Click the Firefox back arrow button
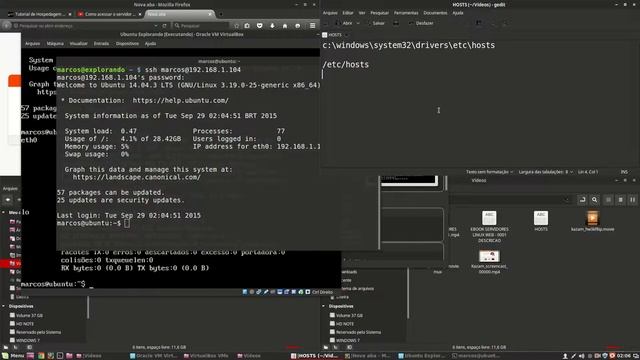Image resolution: width=640 pixels, height=360 pixels. [x=7, y=25]
